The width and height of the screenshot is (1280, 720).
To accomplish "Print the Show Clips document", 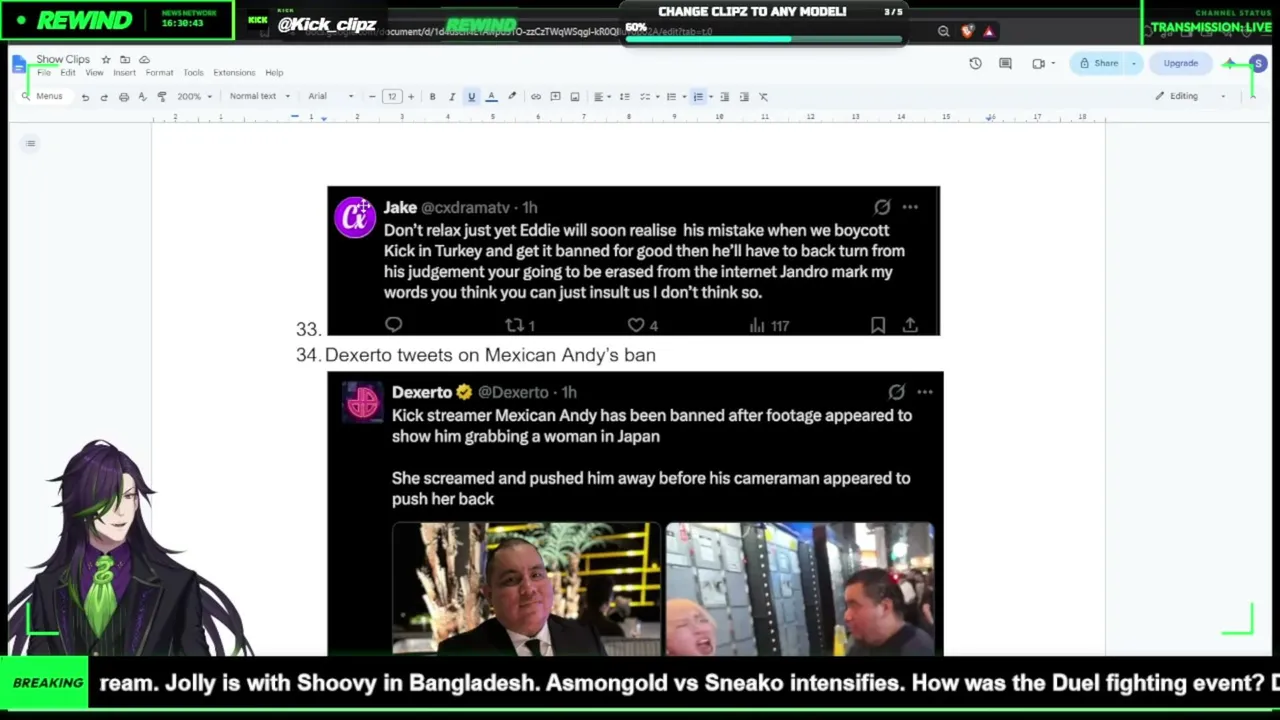I will click(124, 97).
